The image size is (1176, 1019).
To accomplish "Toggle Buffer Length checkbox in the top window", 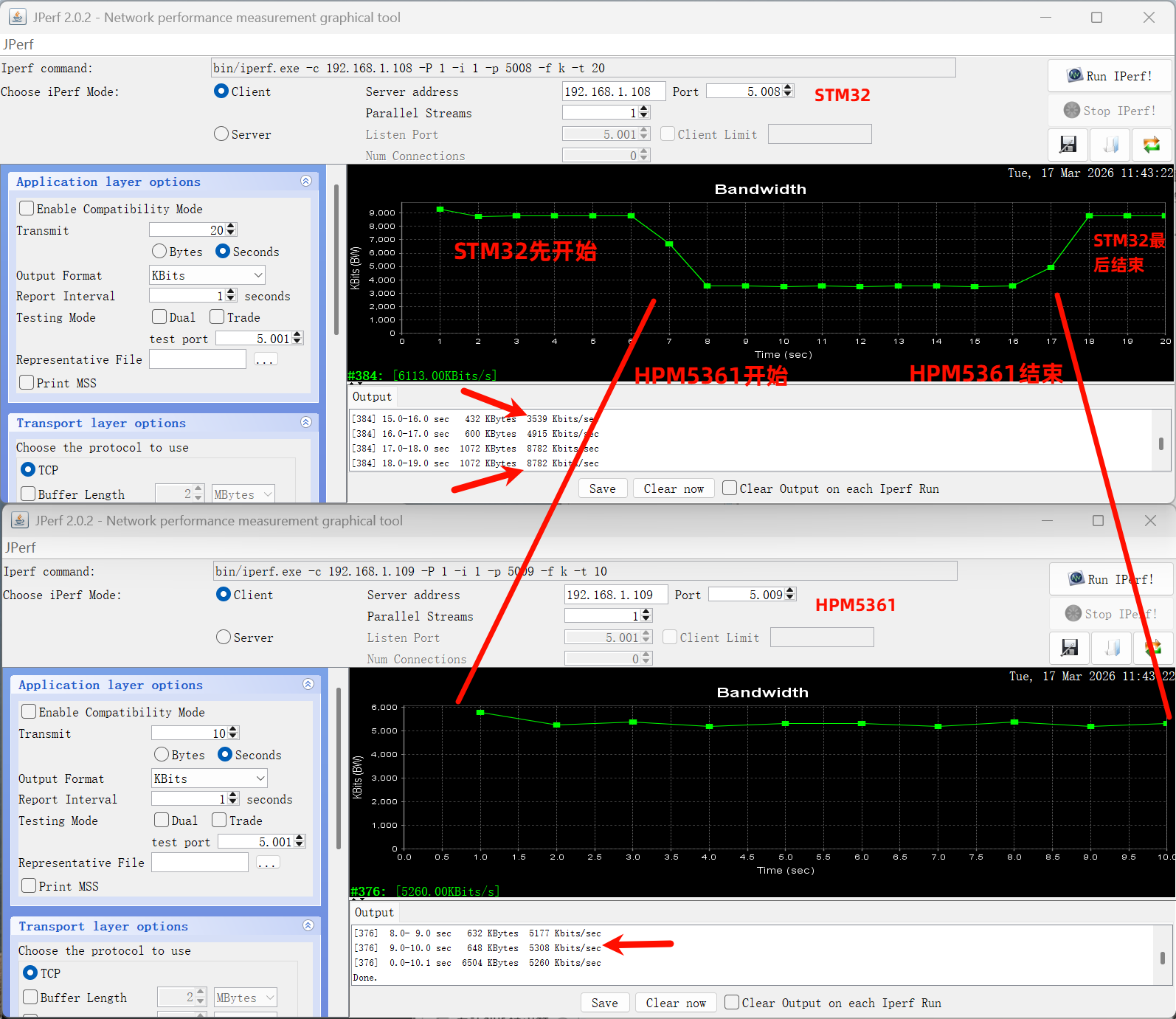I will (28, 494).
